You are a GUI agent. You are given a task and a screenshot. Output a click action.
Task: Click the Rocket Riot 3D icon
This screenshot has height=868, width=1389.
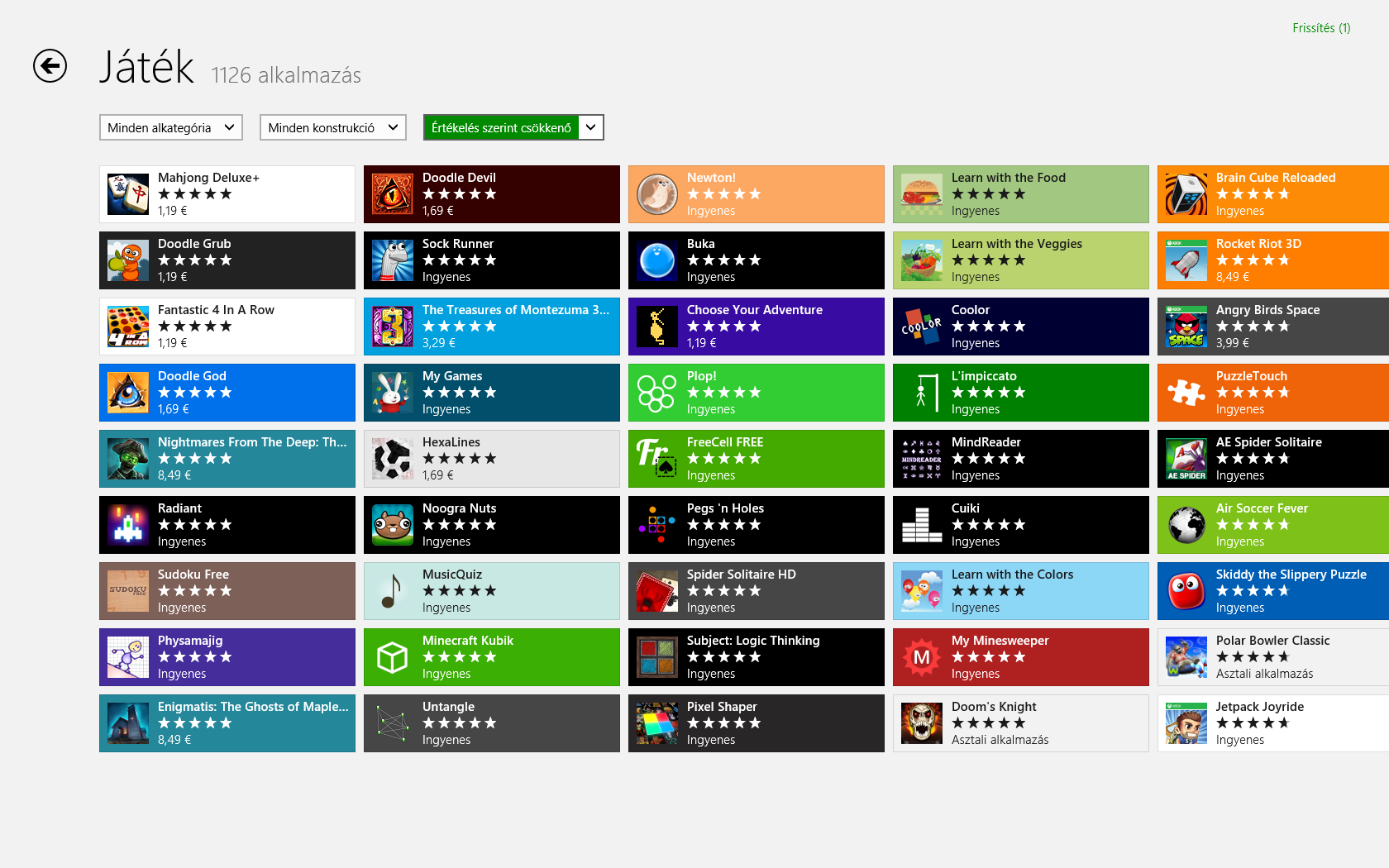pos(1186,260)
